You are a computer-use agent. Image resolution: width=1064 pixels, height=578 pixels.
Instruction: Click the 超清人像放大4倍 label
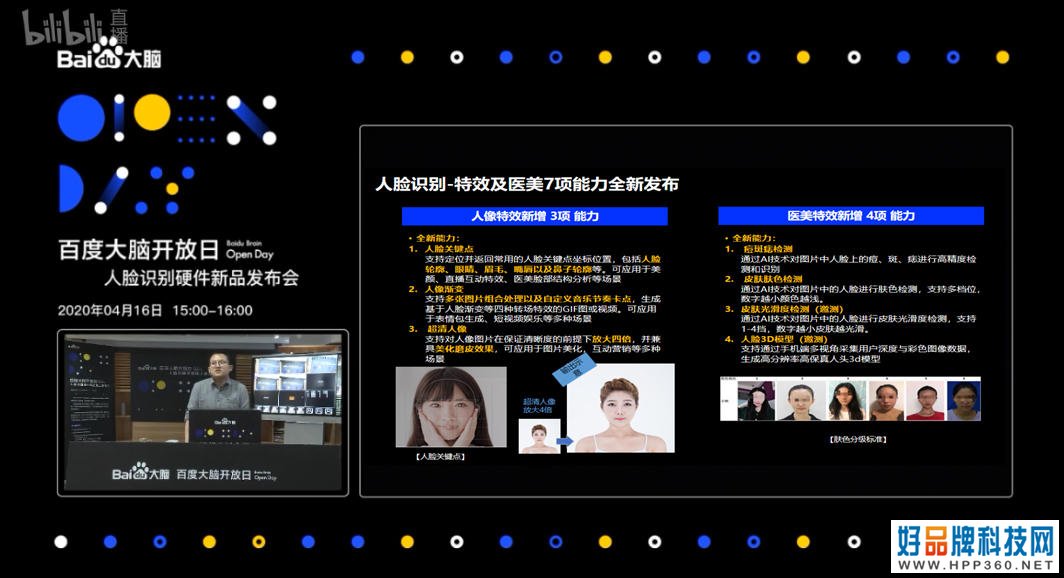point(538,406)
